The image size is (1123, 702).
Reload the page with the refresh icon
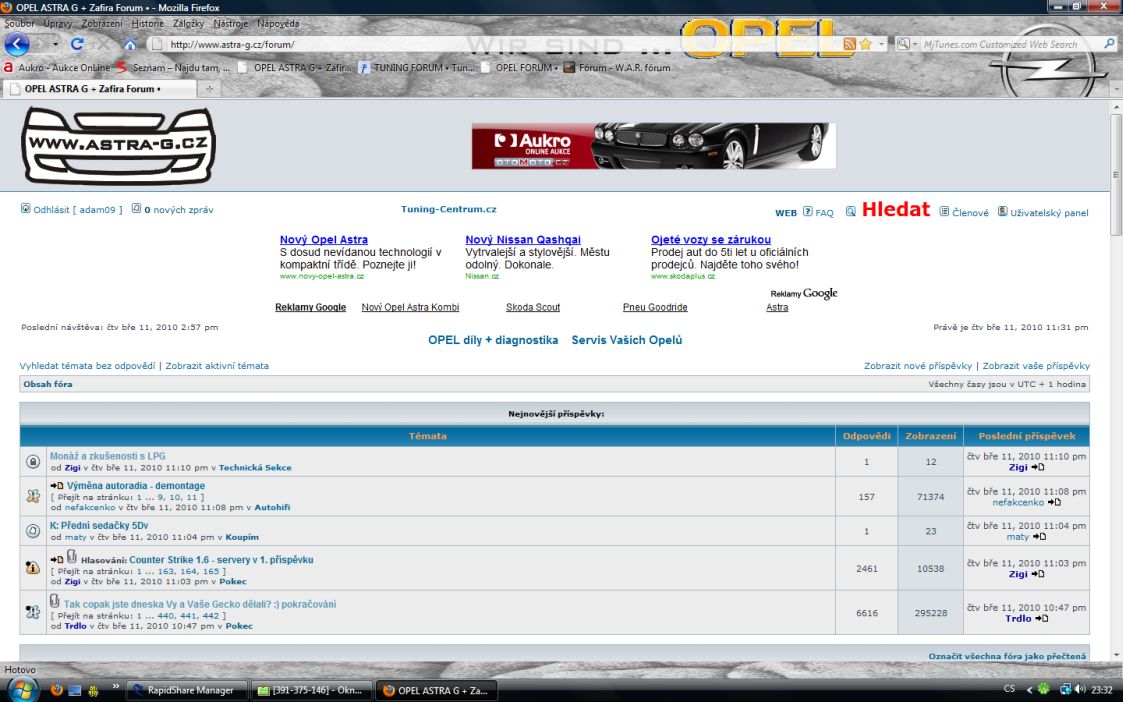point(78,44)
